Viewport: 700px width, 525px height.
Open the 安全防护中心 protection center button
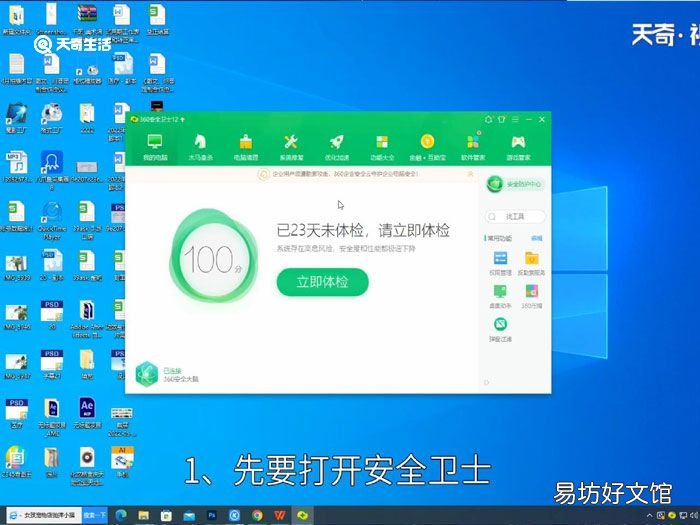click(515, 184)
